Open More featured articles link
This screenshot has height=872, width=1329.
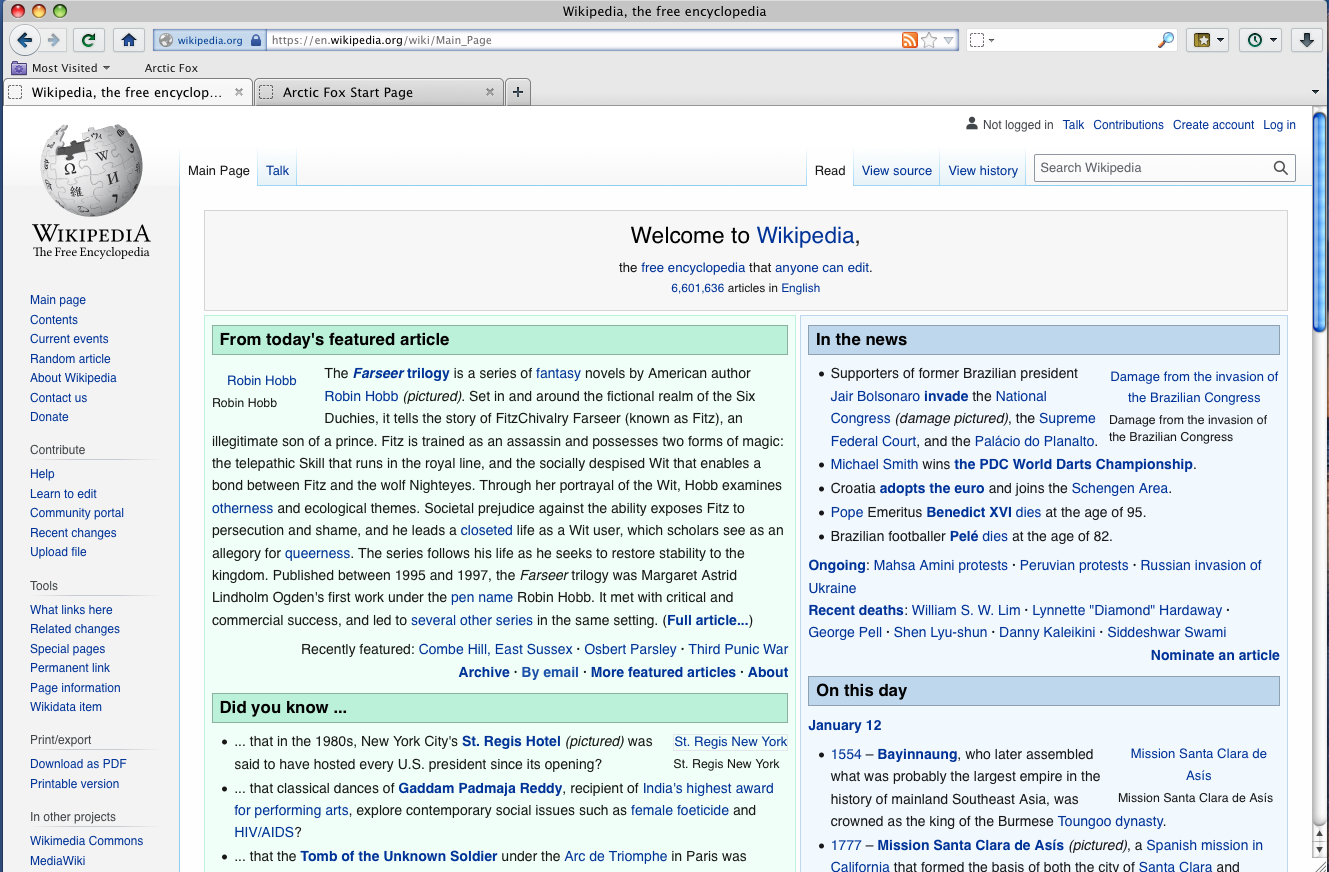tap(663, 672)
